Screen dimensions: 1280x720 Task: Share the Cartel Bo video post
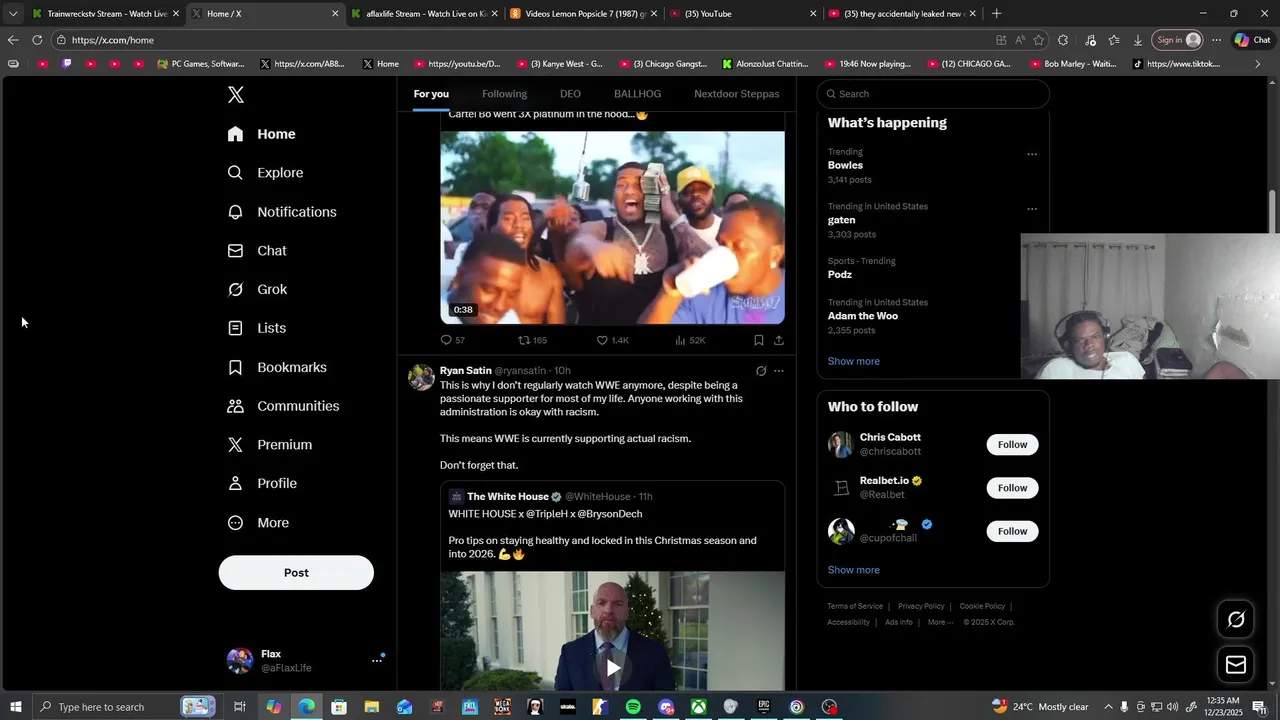coord(779,340)
